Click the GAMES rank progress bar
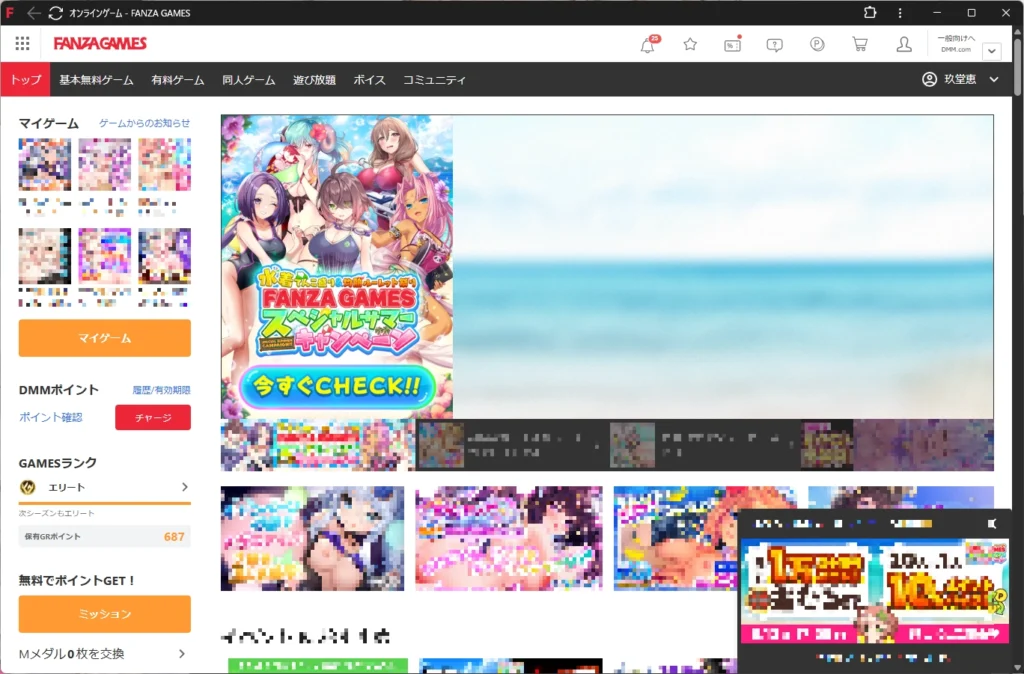Screen dimensions: 1024x674 (x=104, y=503)
